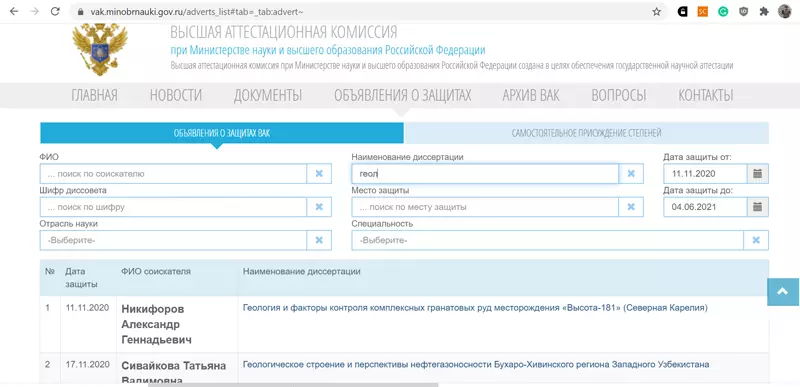The width and height of the screenshot is (800, 387).
Task: Select the ОБЪЯВЛЕНИЯ О ЗАЩИТАХ ВАК tab
Action: [222, 133]
